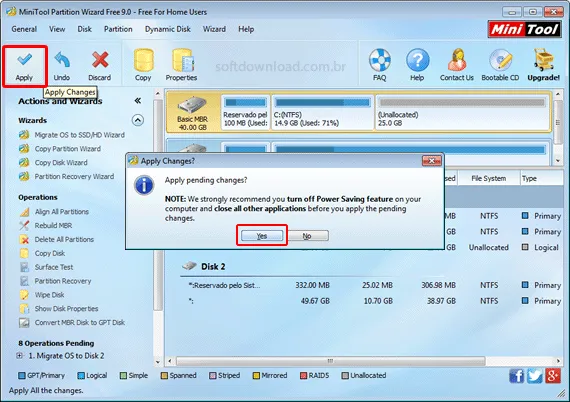The image size is (570, 402).
Task: Select the Reservado 100 MB partition block
Action: click(x=245, y=112)
